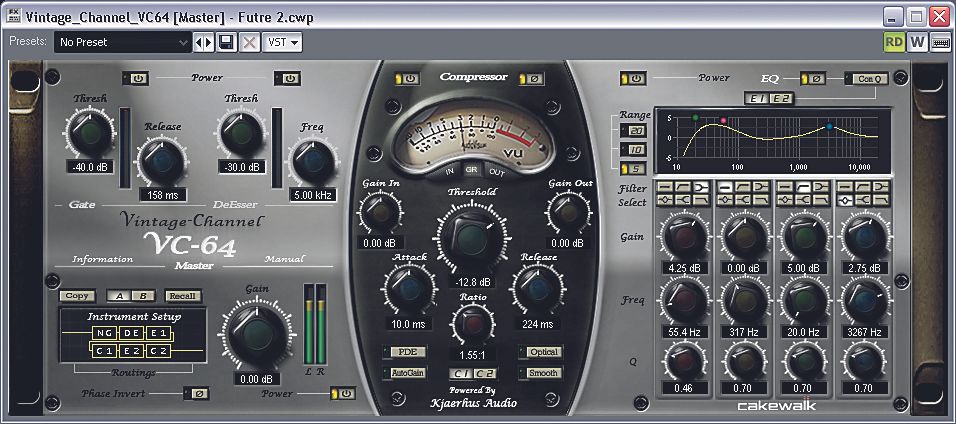This screenshot has height=424, width=956.
Task: Toggle Phase Invert in the Master section
Action: click(x=196, y=394)
